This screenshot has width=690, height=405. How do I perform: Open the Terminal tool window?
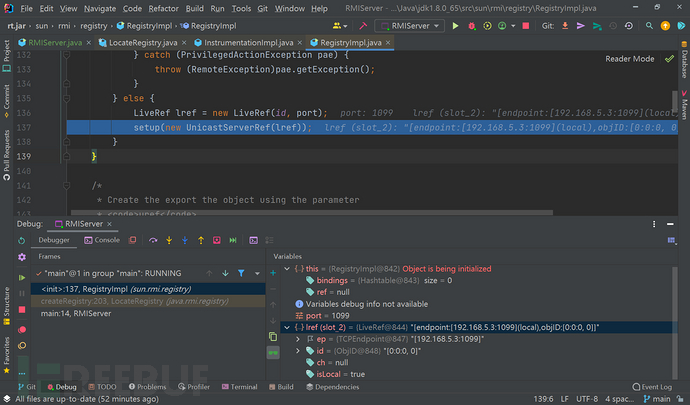point(240,387)
